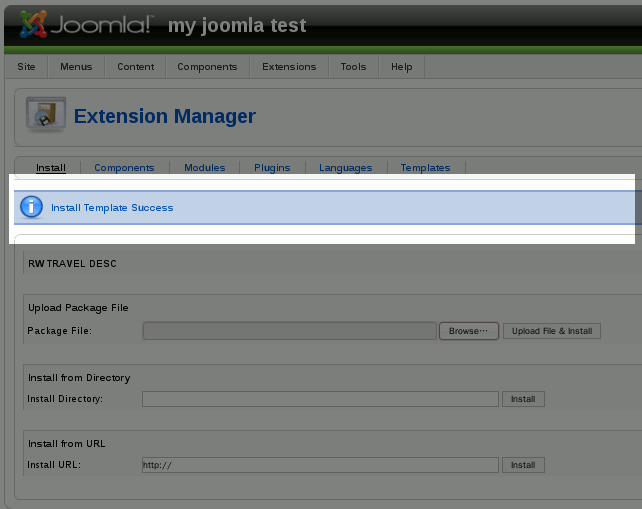Image resolution: width=642 pixels, height=509 pixels.
Task: Focus the Install Directory text field
Action: [320, 399]
